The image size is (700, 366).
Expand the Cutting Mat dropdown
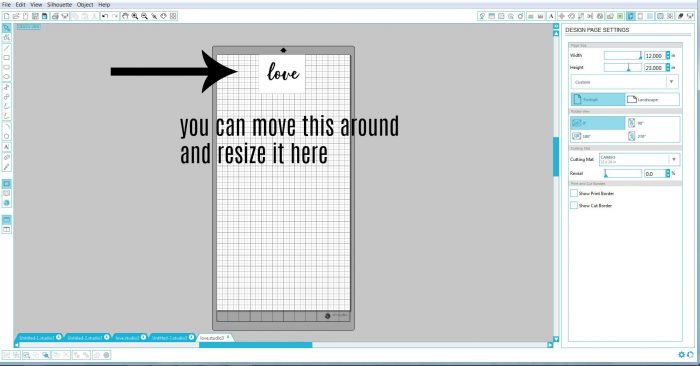point(639,159)
